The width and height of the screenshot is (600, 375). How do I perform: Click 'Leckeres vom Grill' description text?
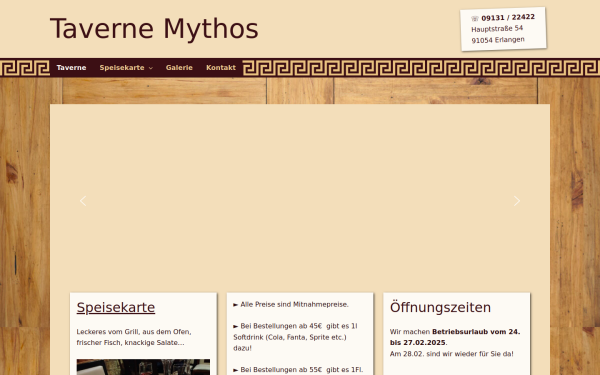134,337
